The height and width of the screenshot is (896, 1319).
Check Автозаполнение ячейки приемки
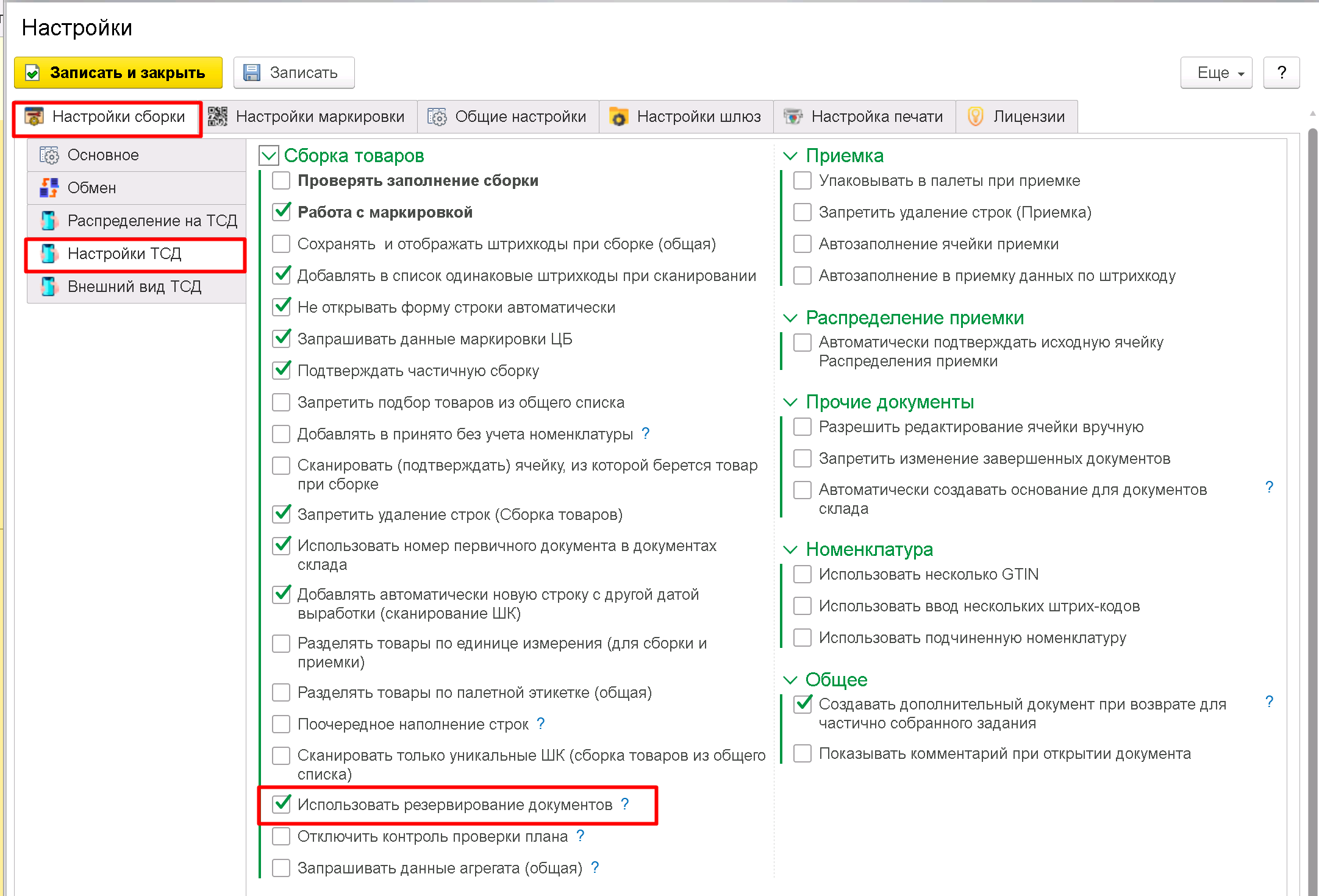coord(802,244)
